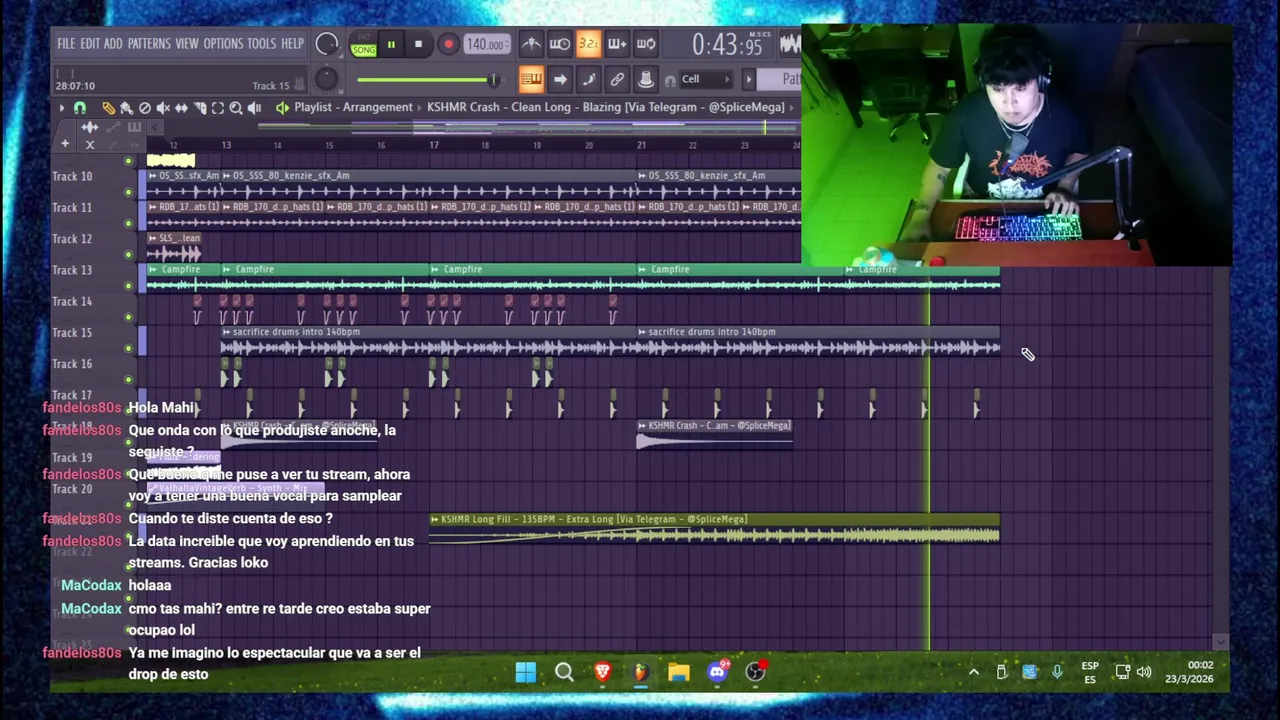This screenshot has height=720, width=1280.
Task: Click the oscilloscope waveform beside time display
Action: [790, 44]
